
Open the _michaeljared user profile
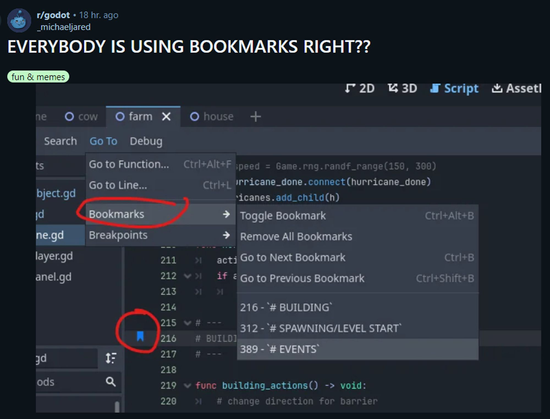(63, 27)
